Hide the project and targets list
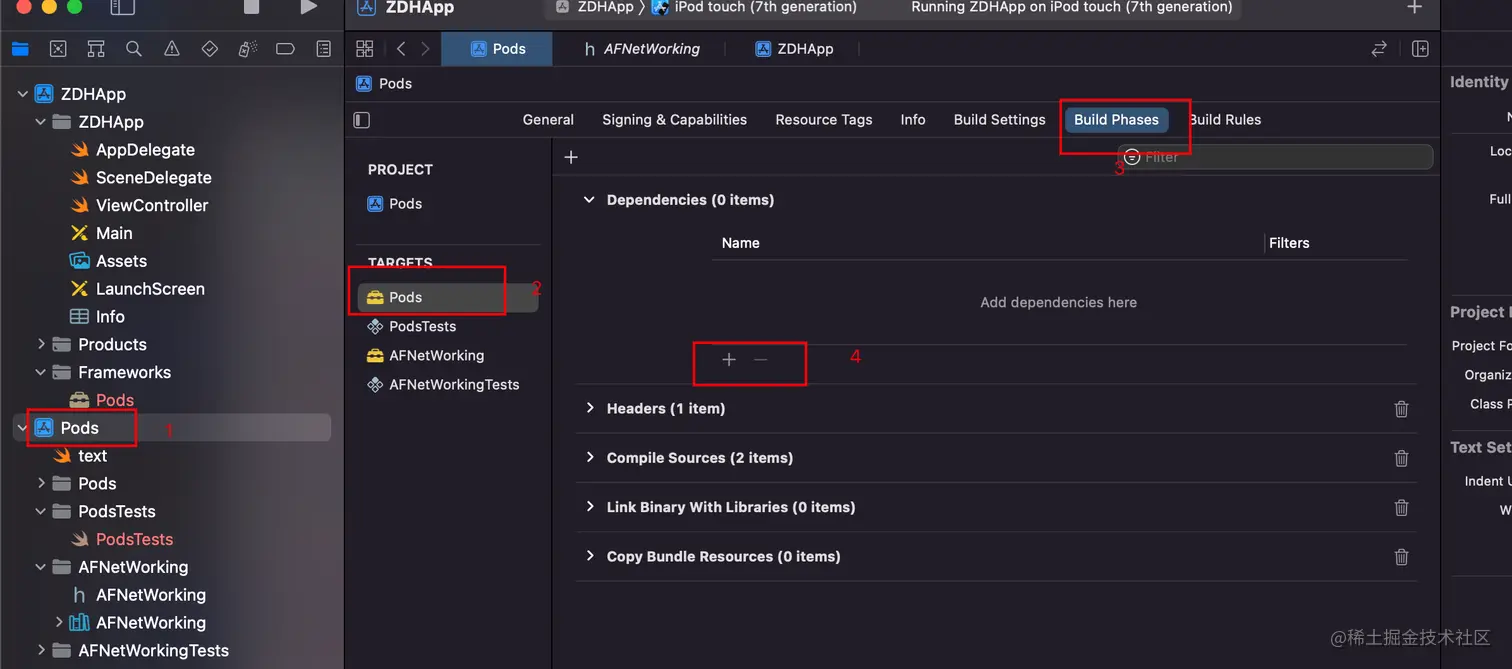The height and width of the screenshot is (669, 1512). 362,120
